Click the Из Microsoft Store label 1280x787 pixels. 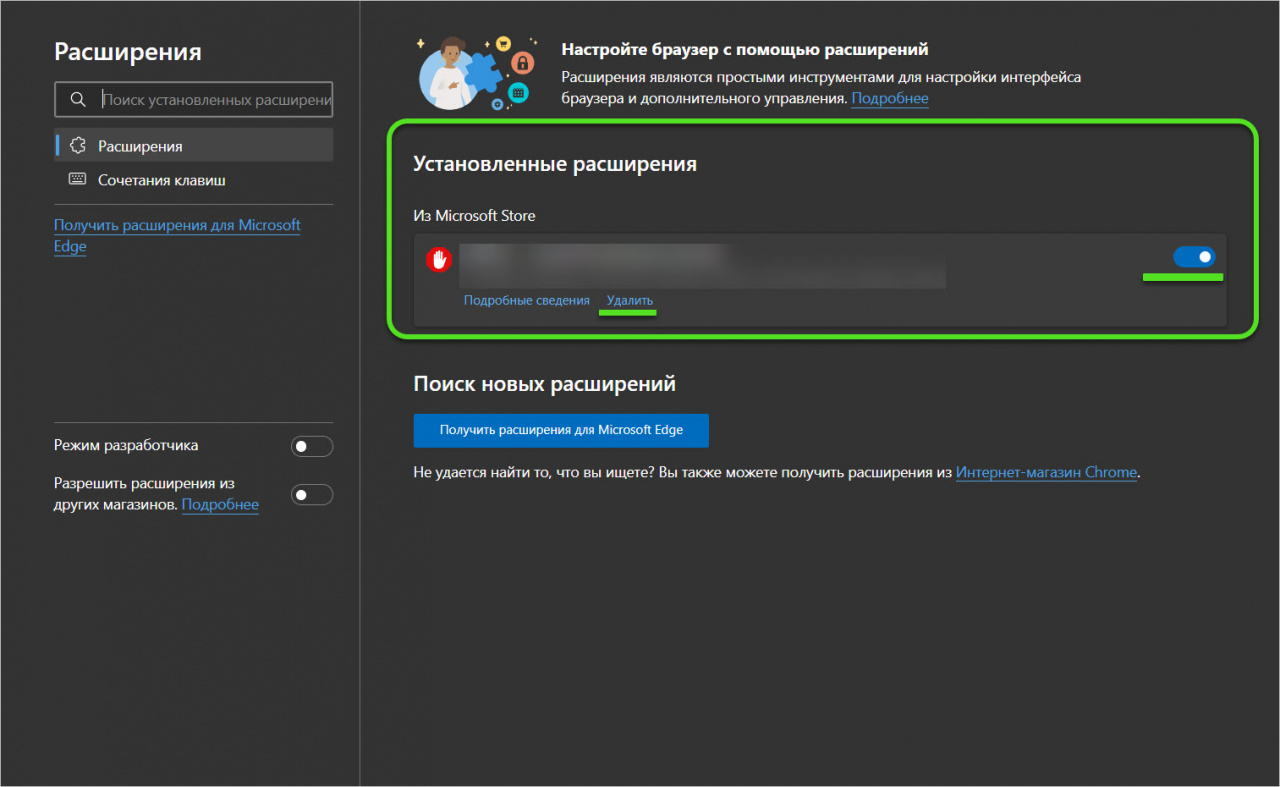tap(475, 215)
